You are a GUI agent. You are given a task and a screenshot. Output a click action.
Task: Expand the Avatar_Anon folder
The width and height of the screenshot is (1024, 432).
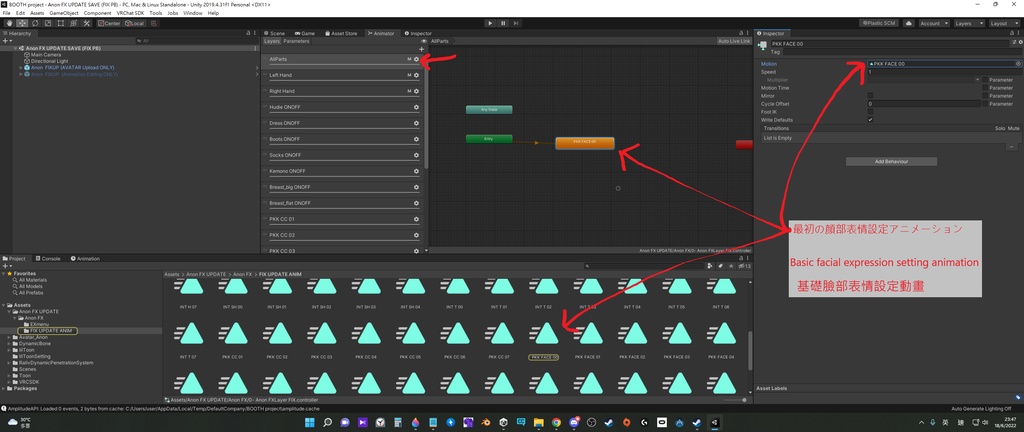click(9, 337)
